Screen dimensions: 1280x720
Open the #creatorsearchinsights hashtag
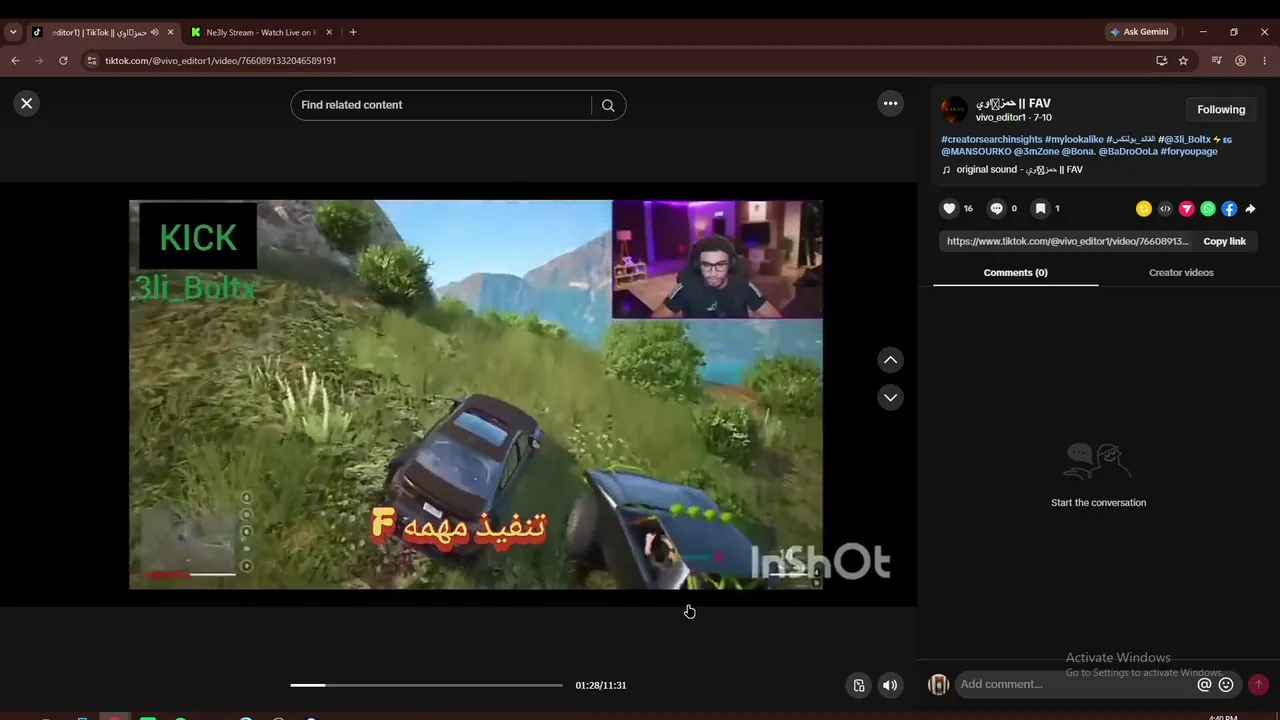[x=992, y=139]
